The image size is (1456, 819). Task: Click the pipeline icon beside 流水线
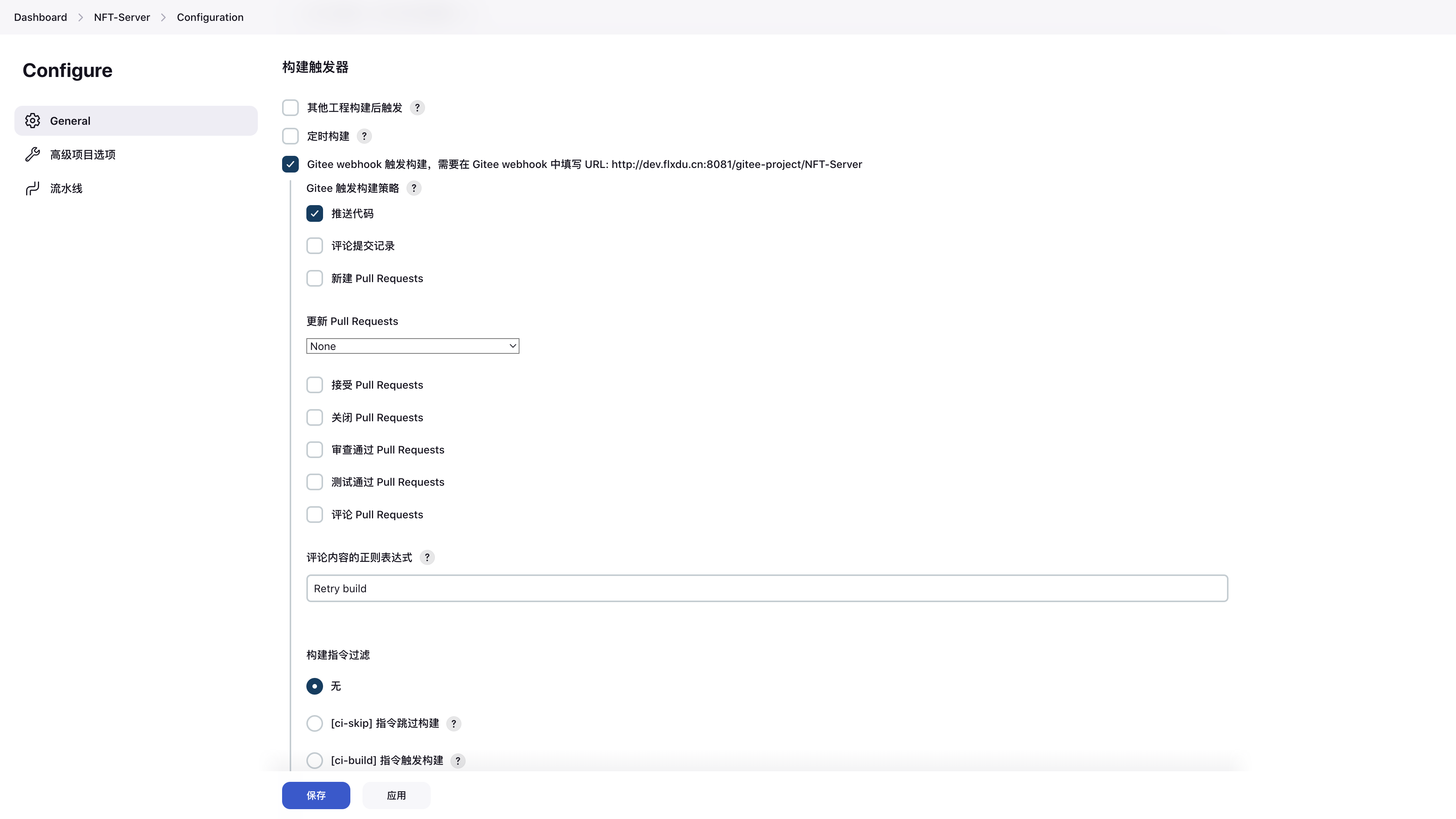pos(33,188)
